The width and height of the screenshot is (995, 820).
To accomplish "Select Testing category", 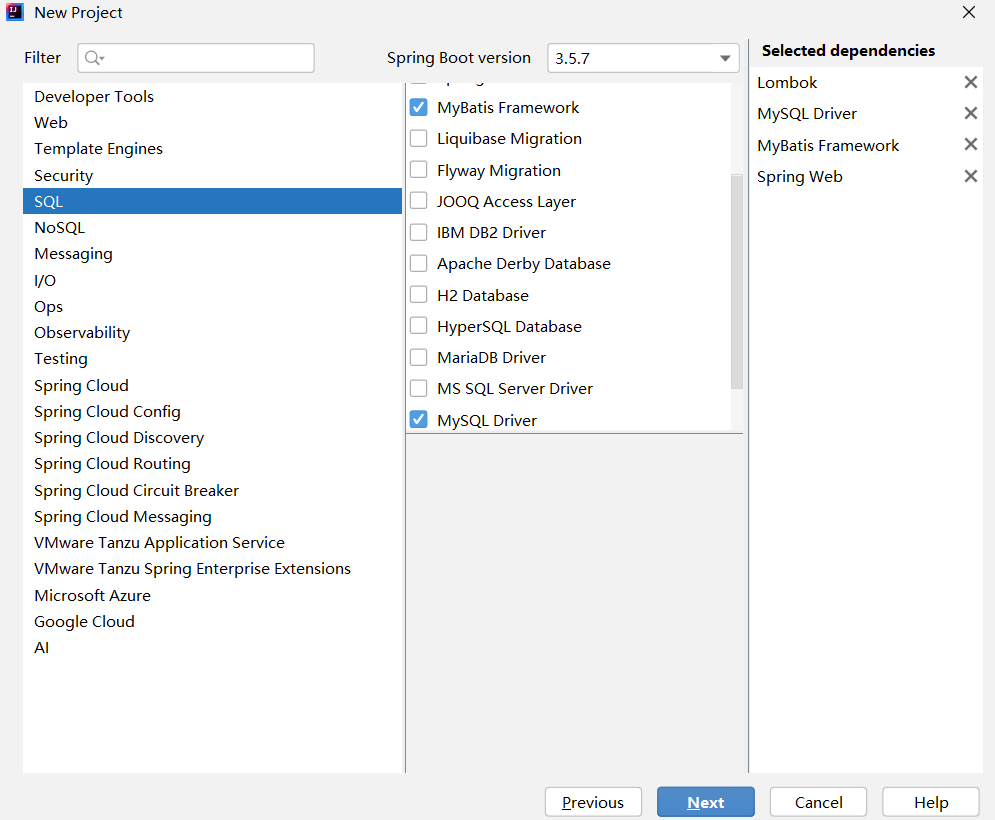I will [212, 359].
